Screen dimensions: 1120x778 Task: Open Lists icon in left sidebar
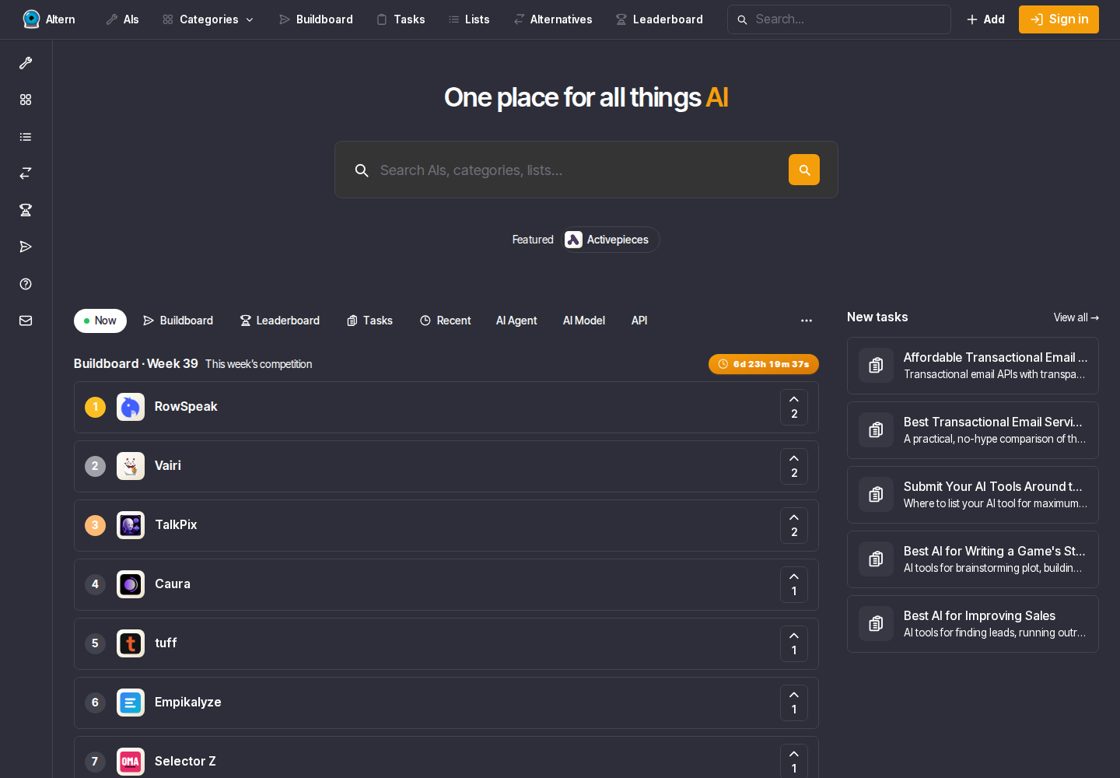pos(26,136)
